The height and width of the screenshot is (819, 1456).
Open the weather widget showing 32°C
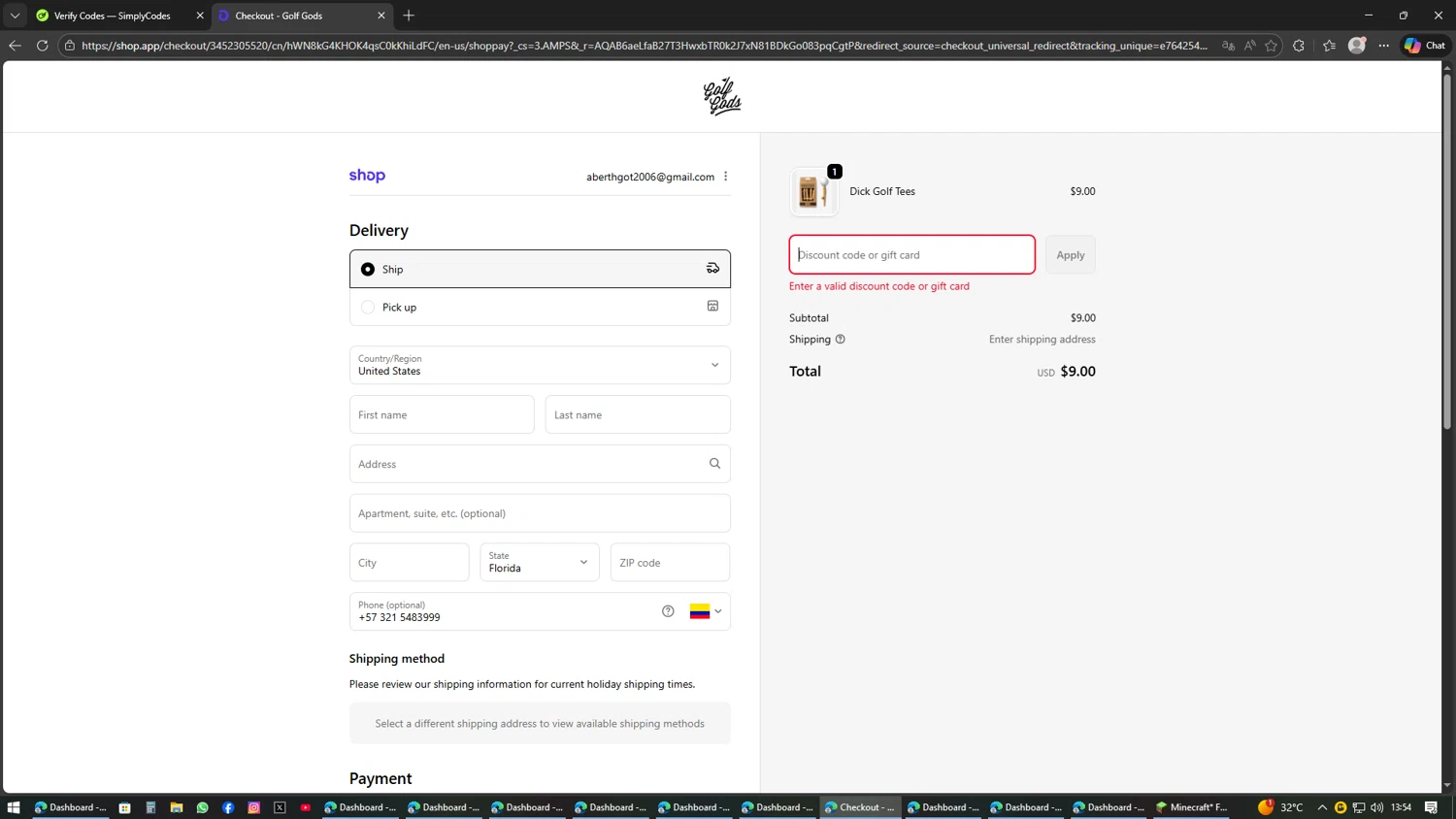point(1280,807)
